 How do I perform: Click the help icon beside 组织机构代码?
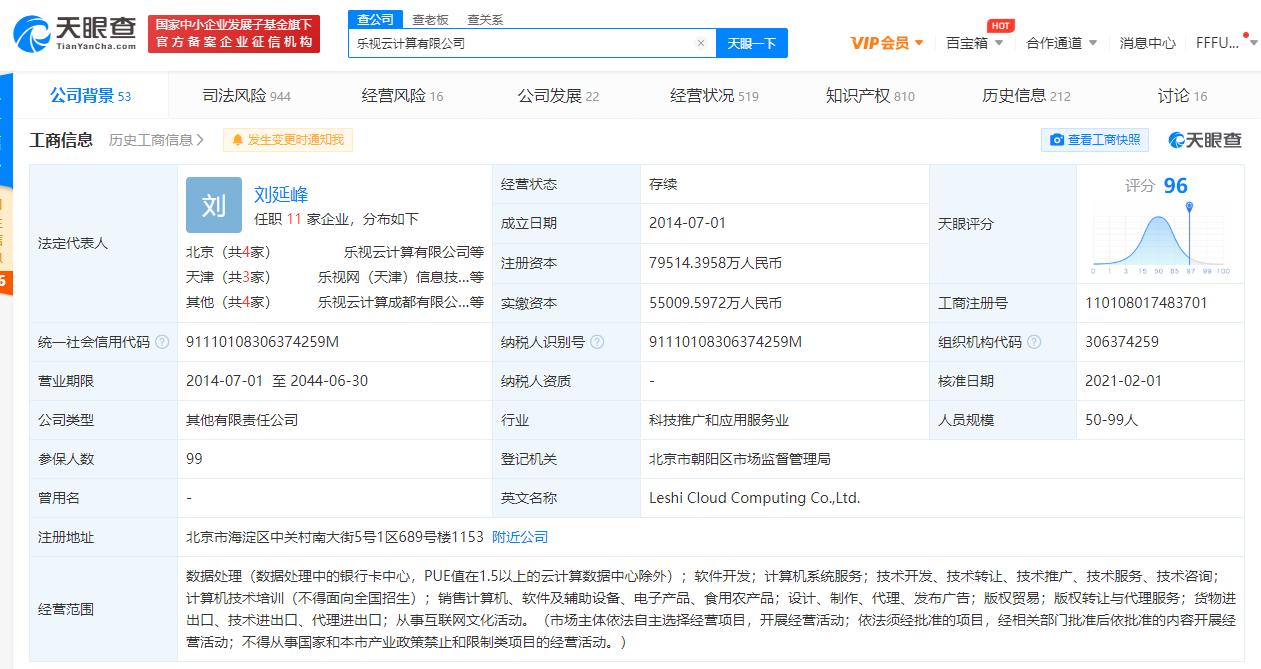pyautogui.click(x=1034, y=342)
